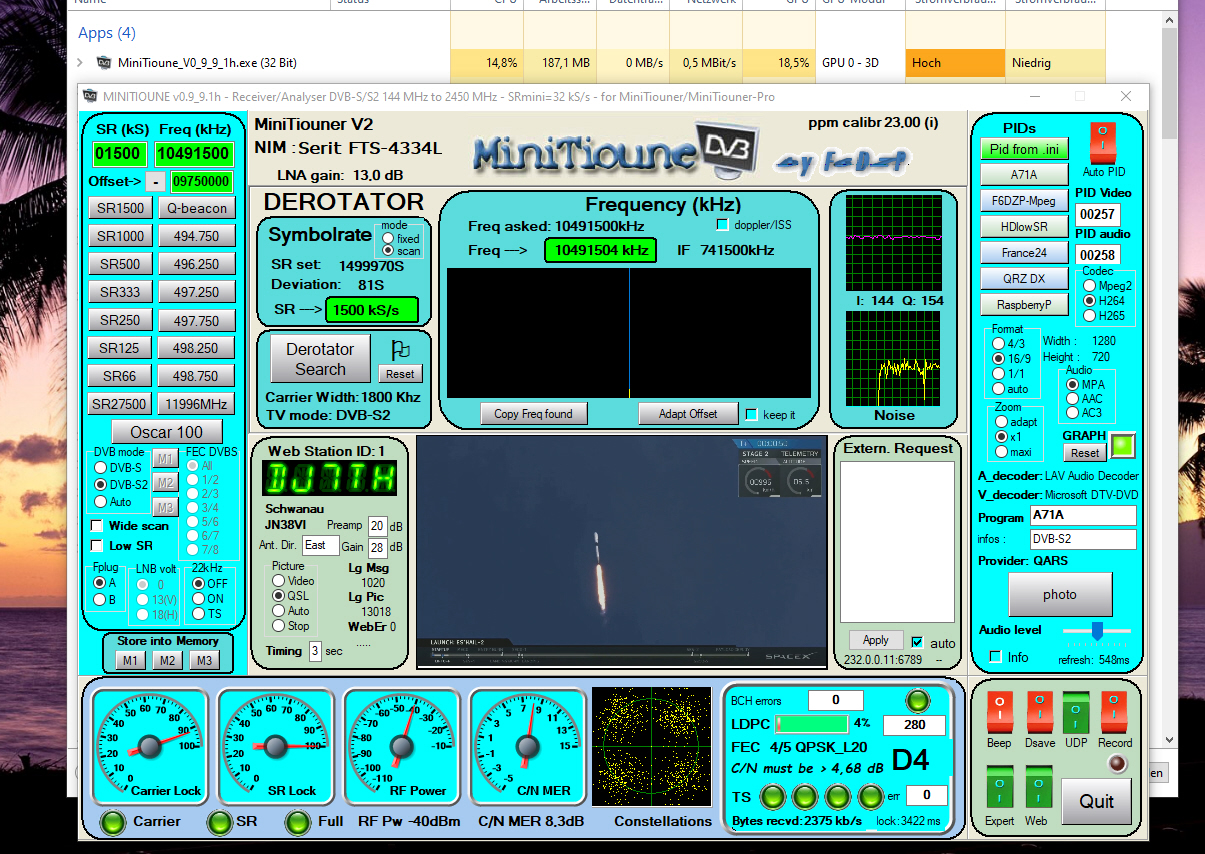Click Apps (4) group header in Task Manager
Screen dimensions: 1205x854
click(107, 33)
